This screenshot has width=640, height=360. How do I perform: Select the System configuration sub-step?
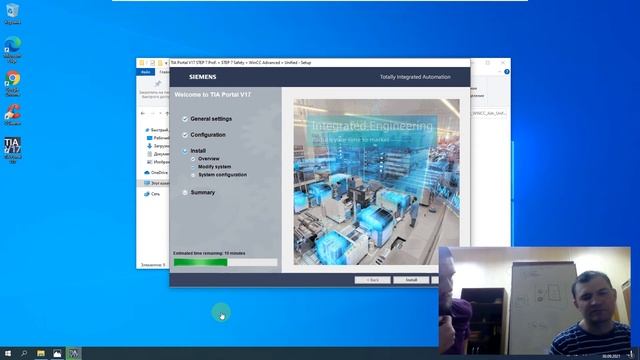coord(222,175)
